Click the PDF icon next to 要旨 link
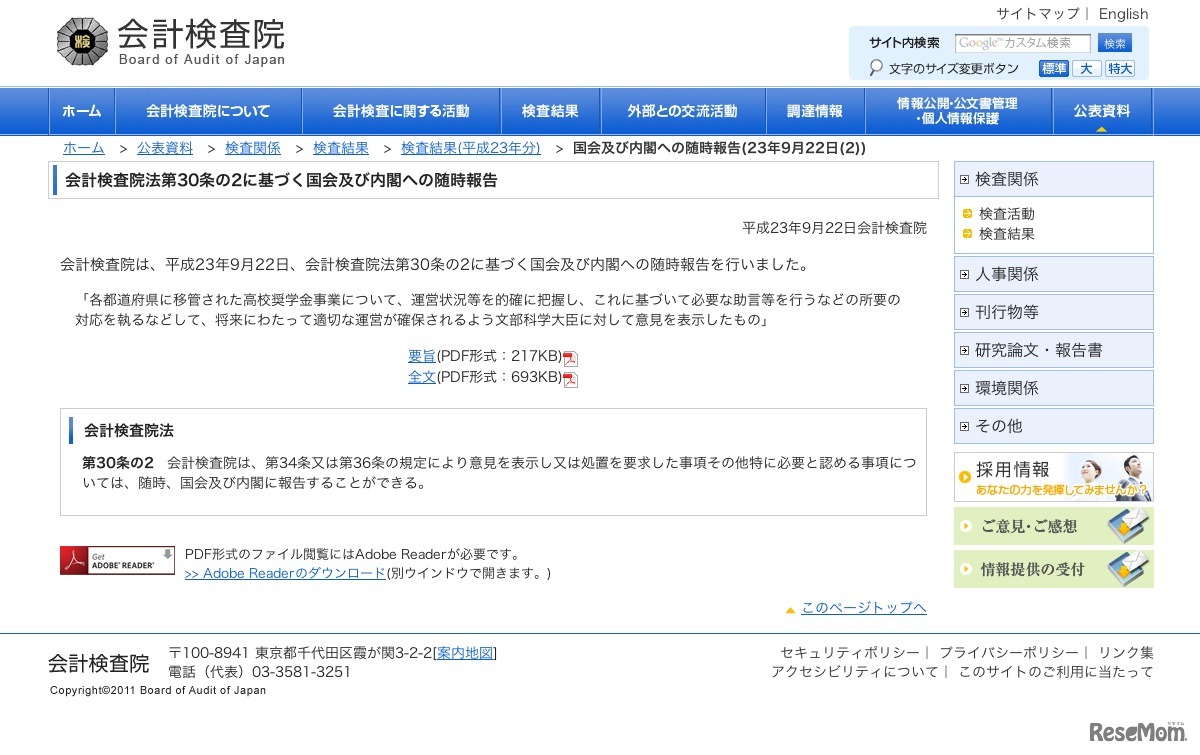 571,357
